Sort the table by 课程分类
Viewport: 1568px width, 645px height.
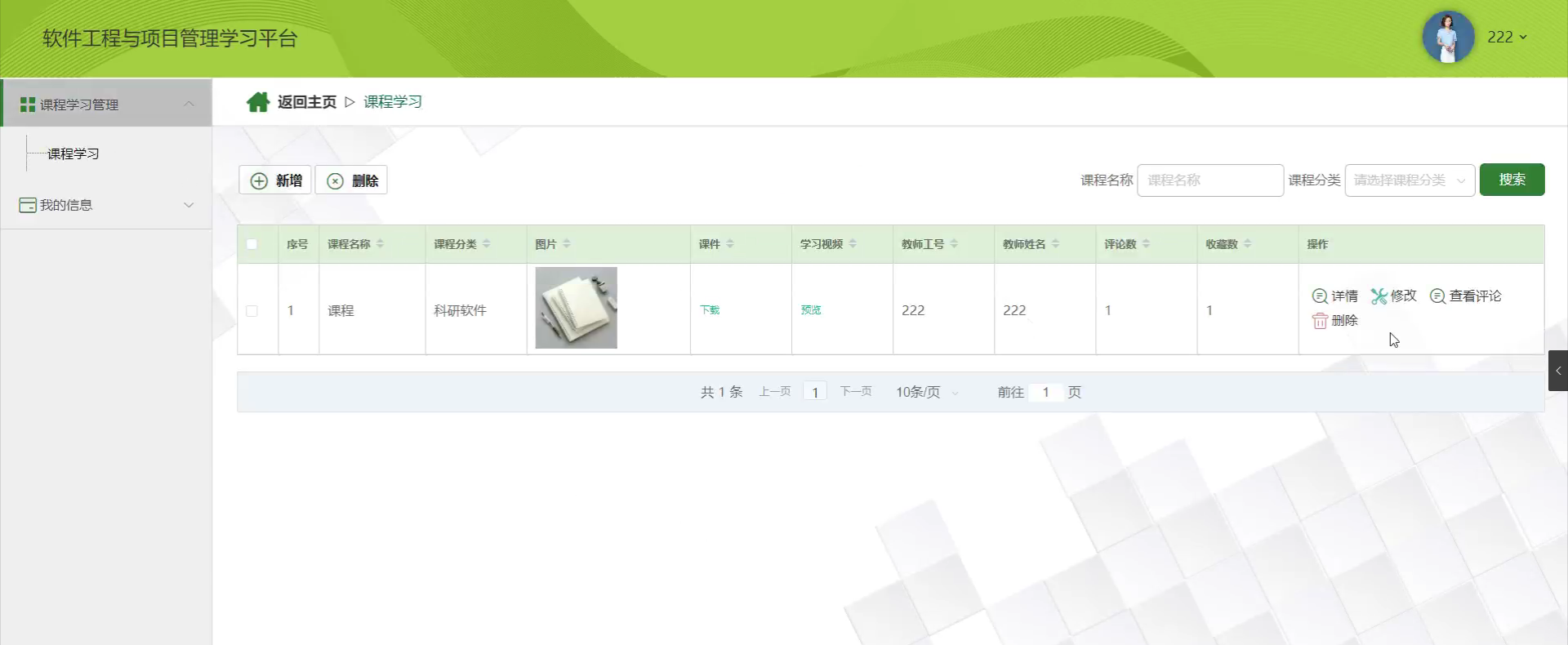coord(486,244)
